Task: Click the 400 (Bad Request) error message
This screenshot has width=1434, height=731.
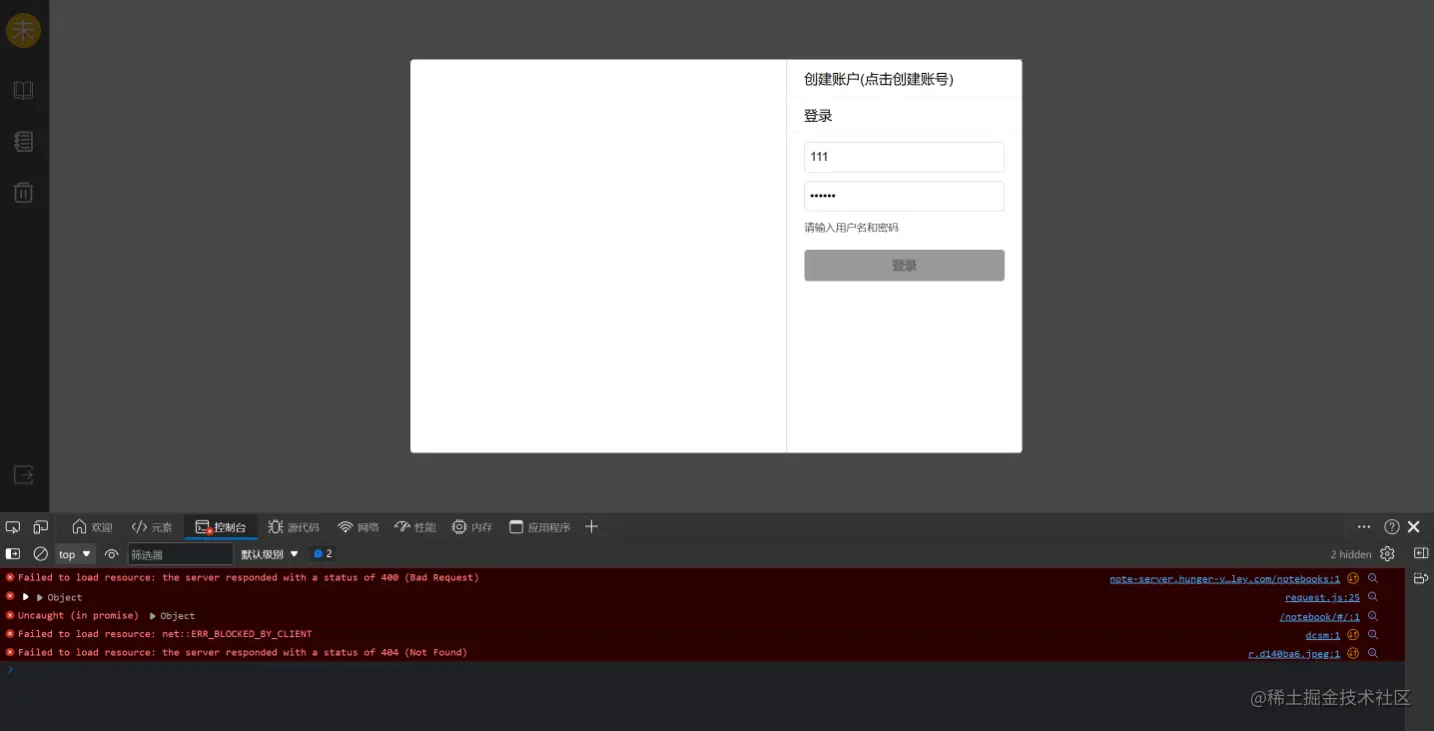Action: (248, 578)
